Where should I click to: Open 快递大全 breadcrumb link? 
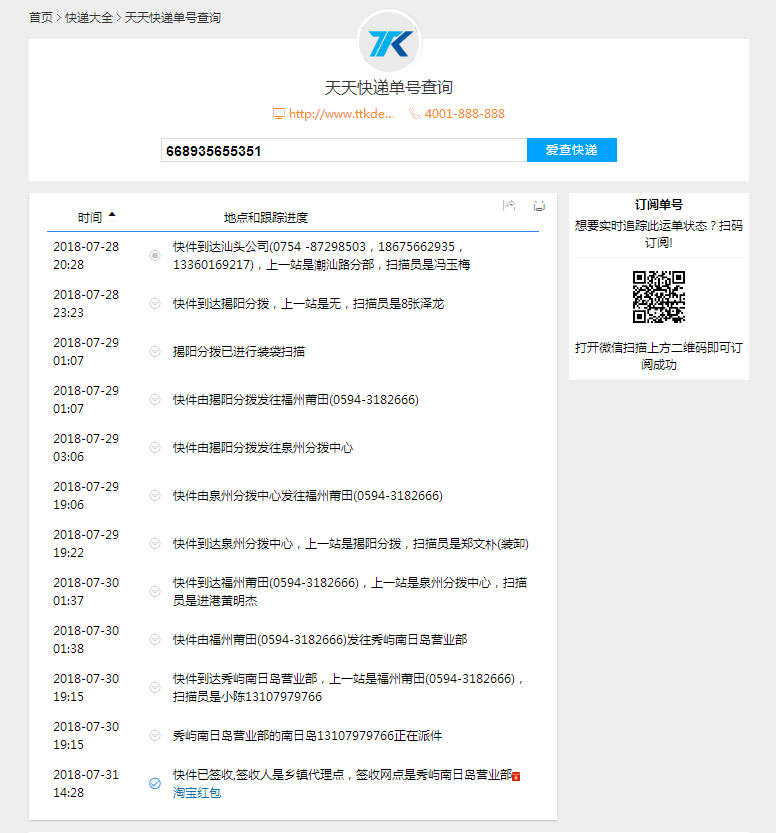(x=89, y=18)
